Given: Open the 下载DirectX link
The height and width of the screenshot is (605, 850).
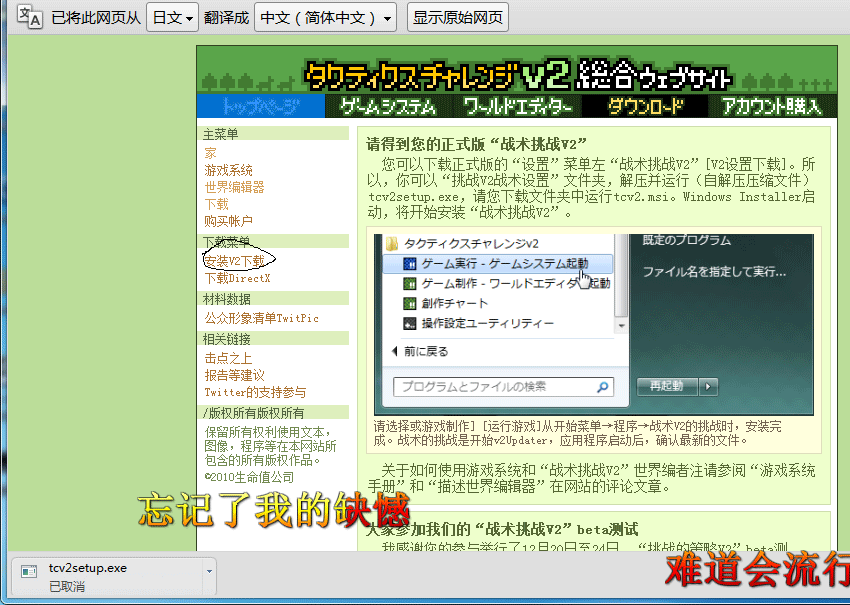Looking at the screenshot, I should click(x=237, y=279).
